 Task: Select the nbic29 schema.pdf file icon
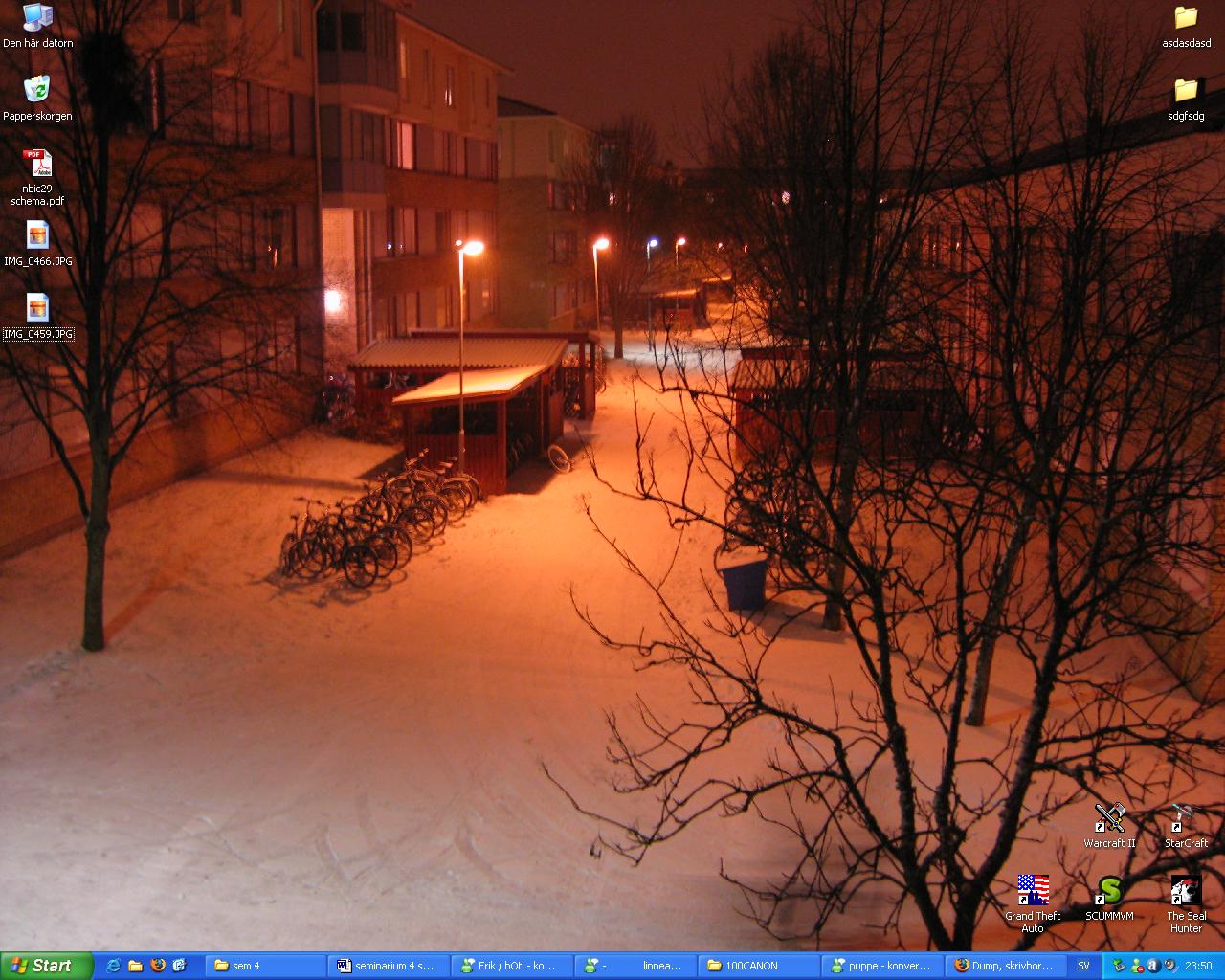click(37, 164)
